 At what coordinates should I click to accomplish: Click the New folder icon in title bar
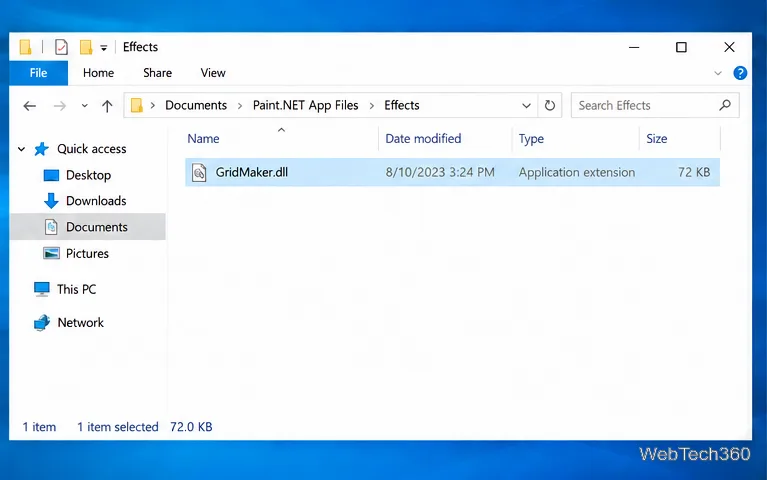pos(86,47)
